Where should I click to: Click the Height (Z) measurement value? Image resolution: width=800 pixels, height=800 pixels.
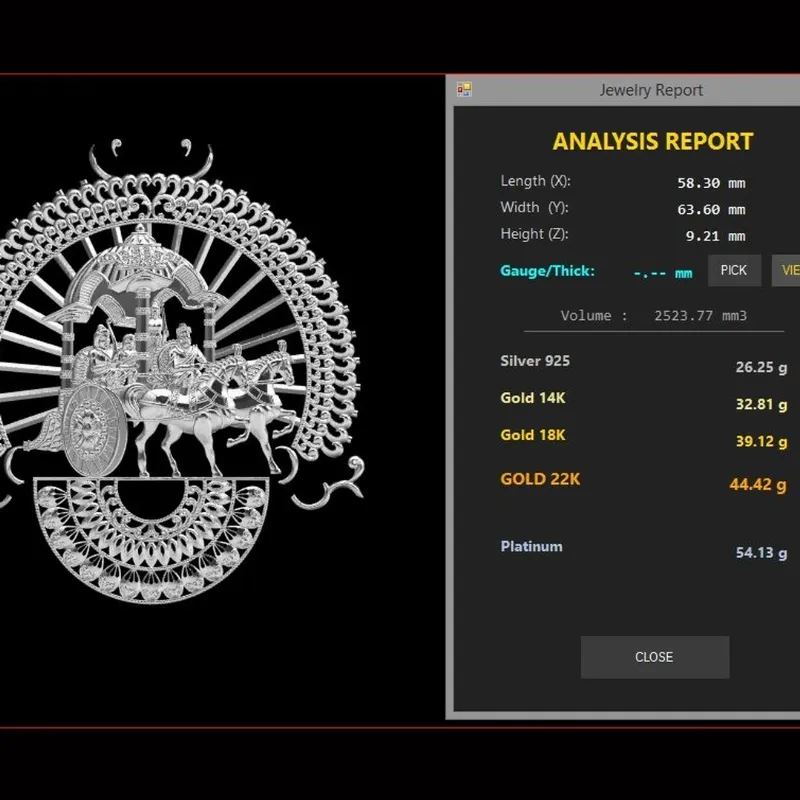tap(715, 236)
